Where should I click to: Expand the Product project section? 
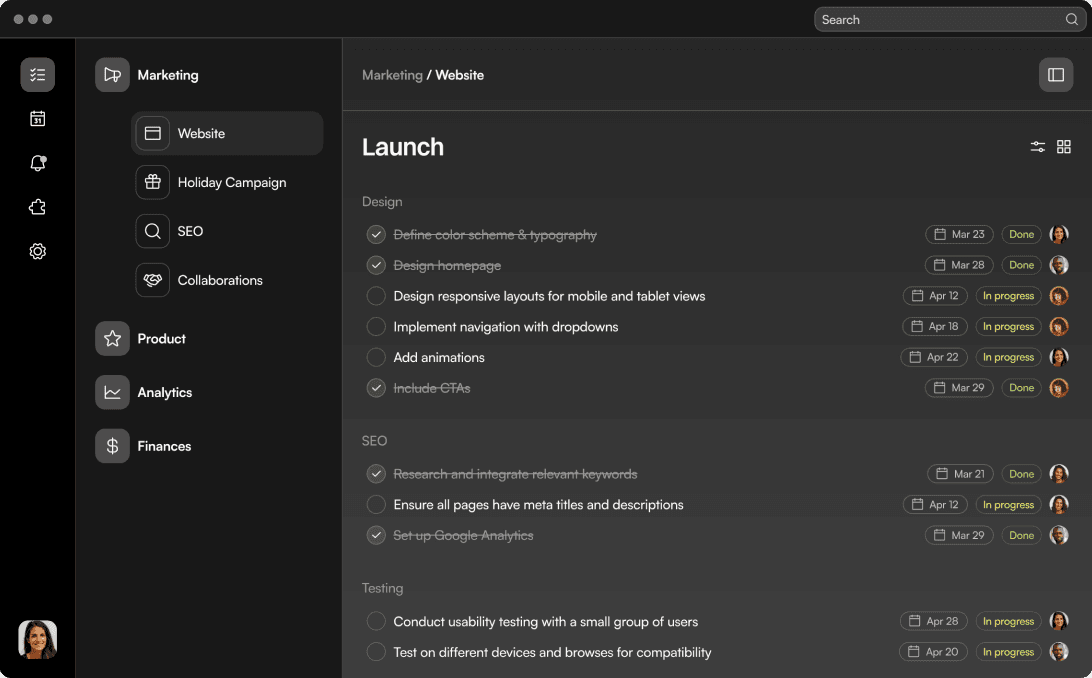(160, 338)
